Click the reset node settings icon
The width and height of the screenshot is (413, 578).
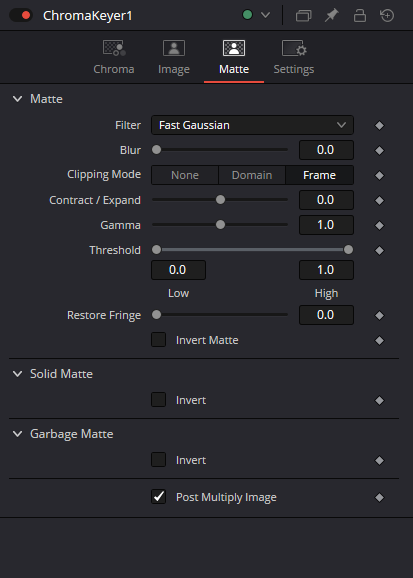click(x=387, y=15)
